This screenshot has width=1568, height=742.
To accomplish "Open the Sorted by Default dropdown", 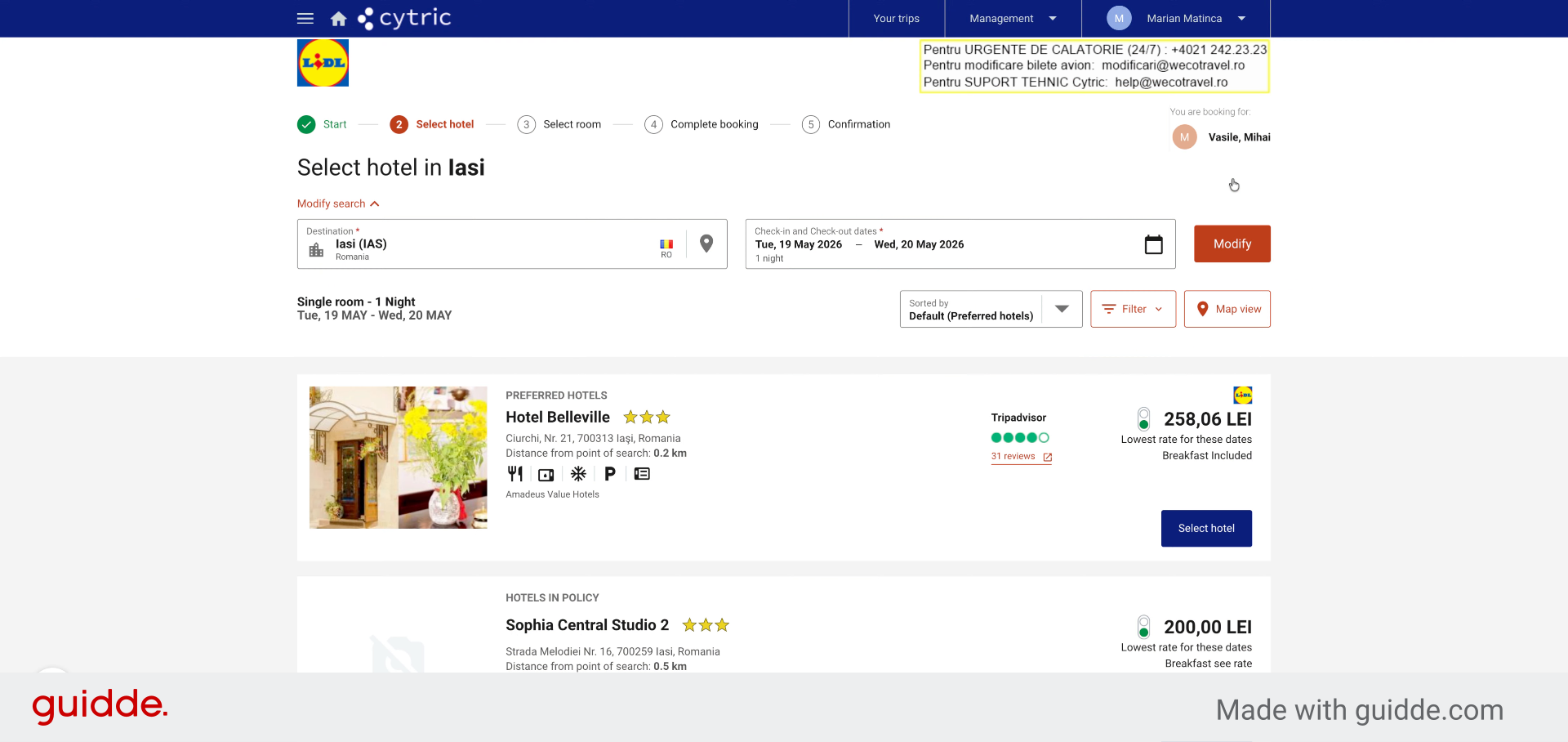I will point(991,309).
